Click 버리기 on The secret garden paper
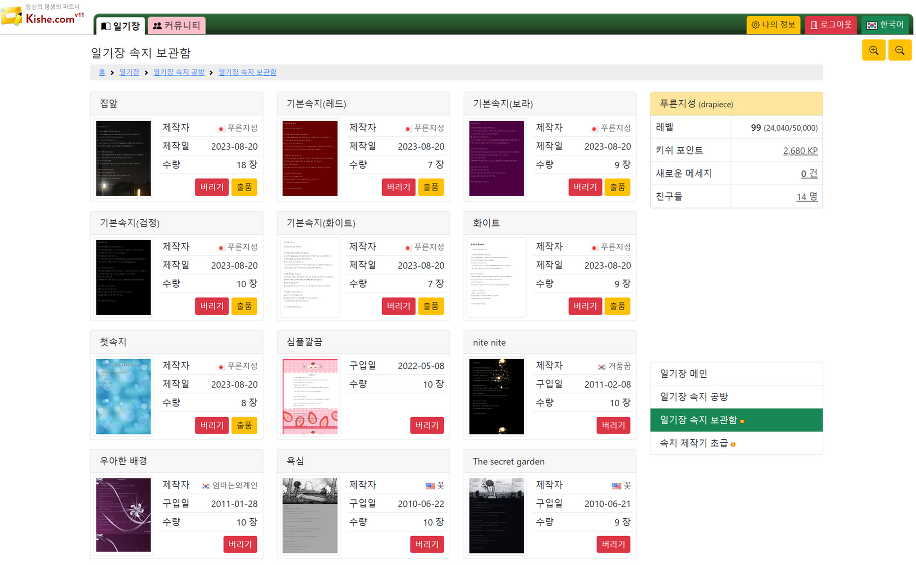 coord(613,544)
